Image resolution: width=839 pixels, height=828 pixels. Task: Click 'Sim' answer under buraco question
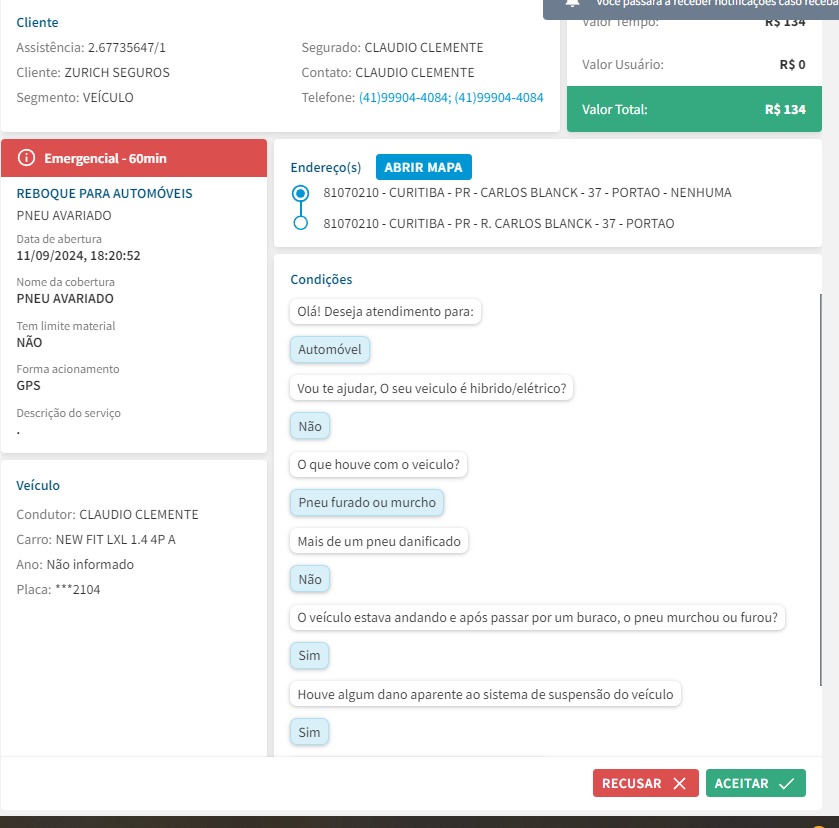click(x=309, y=656)
